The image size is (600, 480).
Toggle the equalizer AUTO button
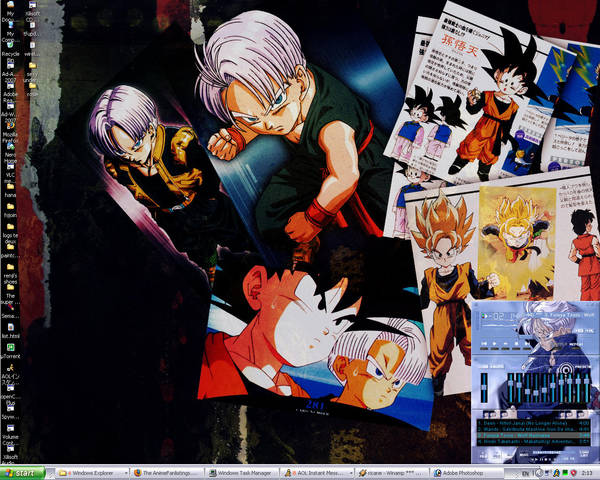coord(497,366)
